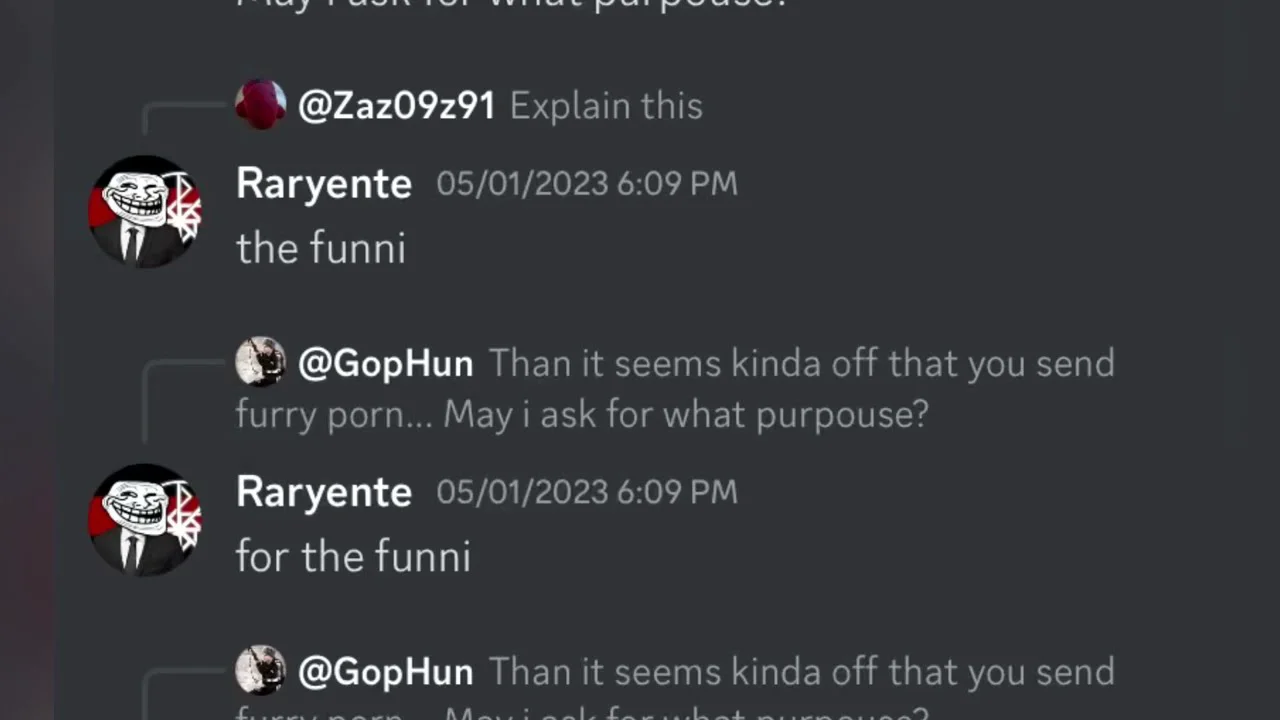
Task: Open the @Zaz09z91 mention in the reply
Action: pos(396,106)
